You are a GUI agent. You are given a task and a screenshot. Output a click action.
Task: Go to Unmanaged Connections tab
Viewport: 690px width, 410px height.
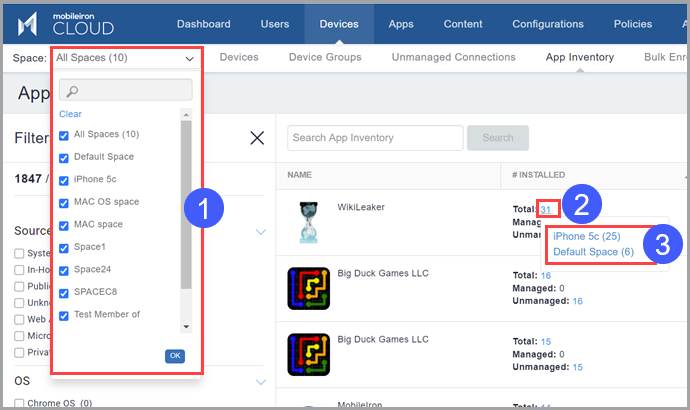(453, 58)
